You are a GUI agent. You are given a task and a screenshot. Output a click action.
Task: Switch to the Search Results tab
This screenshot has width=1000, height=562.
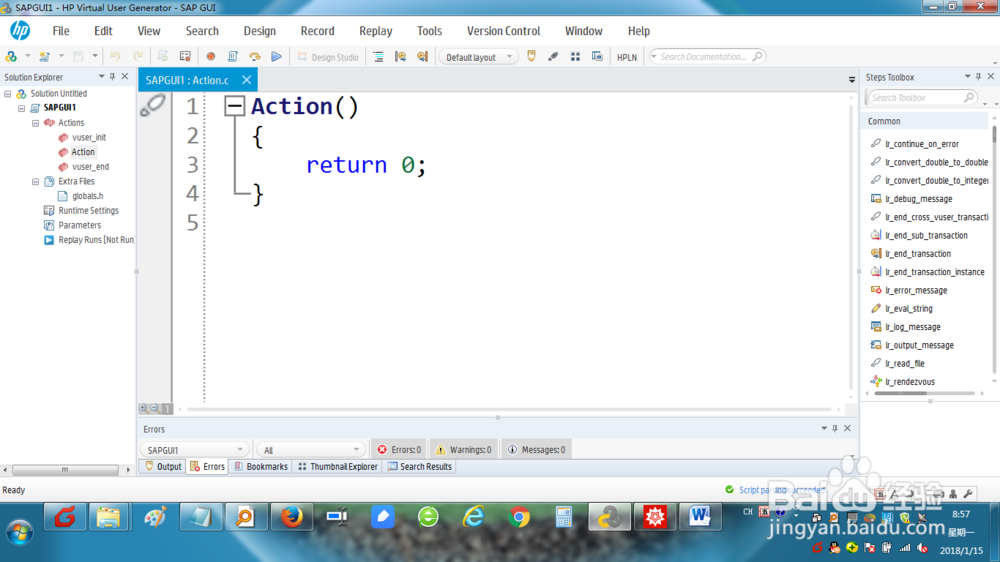[x=420, y=467]
